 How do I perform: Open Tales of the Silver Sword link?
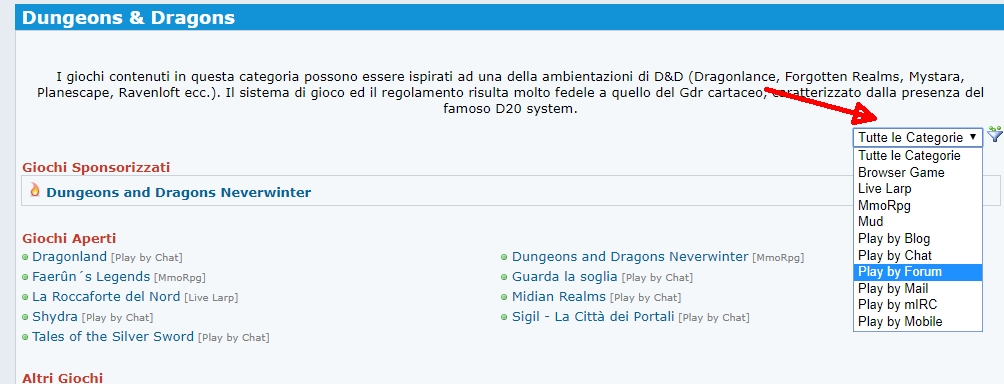pyautogui.click(x=113, y=337)
